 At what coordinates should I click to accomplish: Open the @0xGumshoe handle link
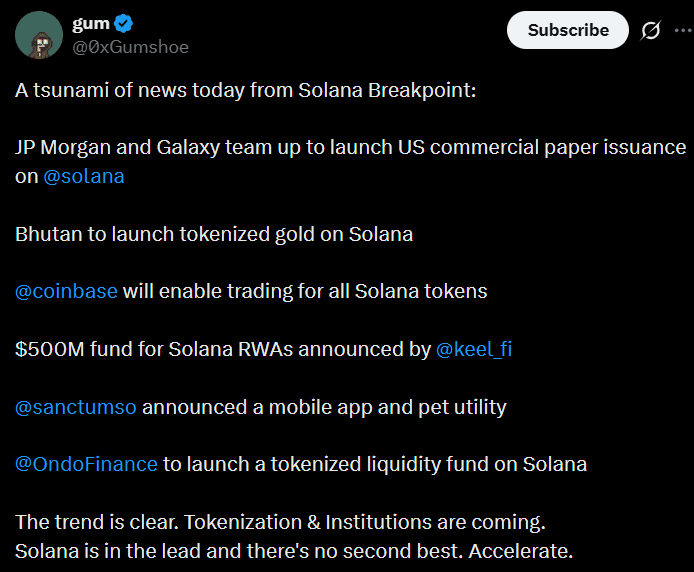[x=130, y=47]
